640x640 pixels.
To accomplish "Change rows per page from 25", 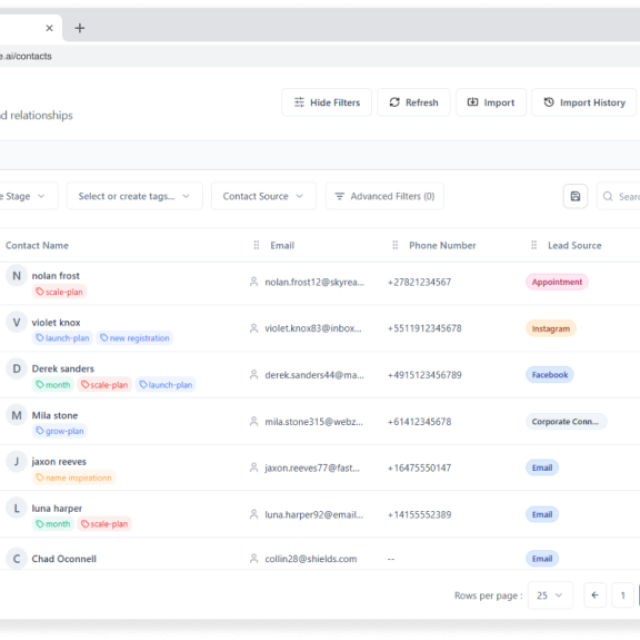I will (549, 595).
